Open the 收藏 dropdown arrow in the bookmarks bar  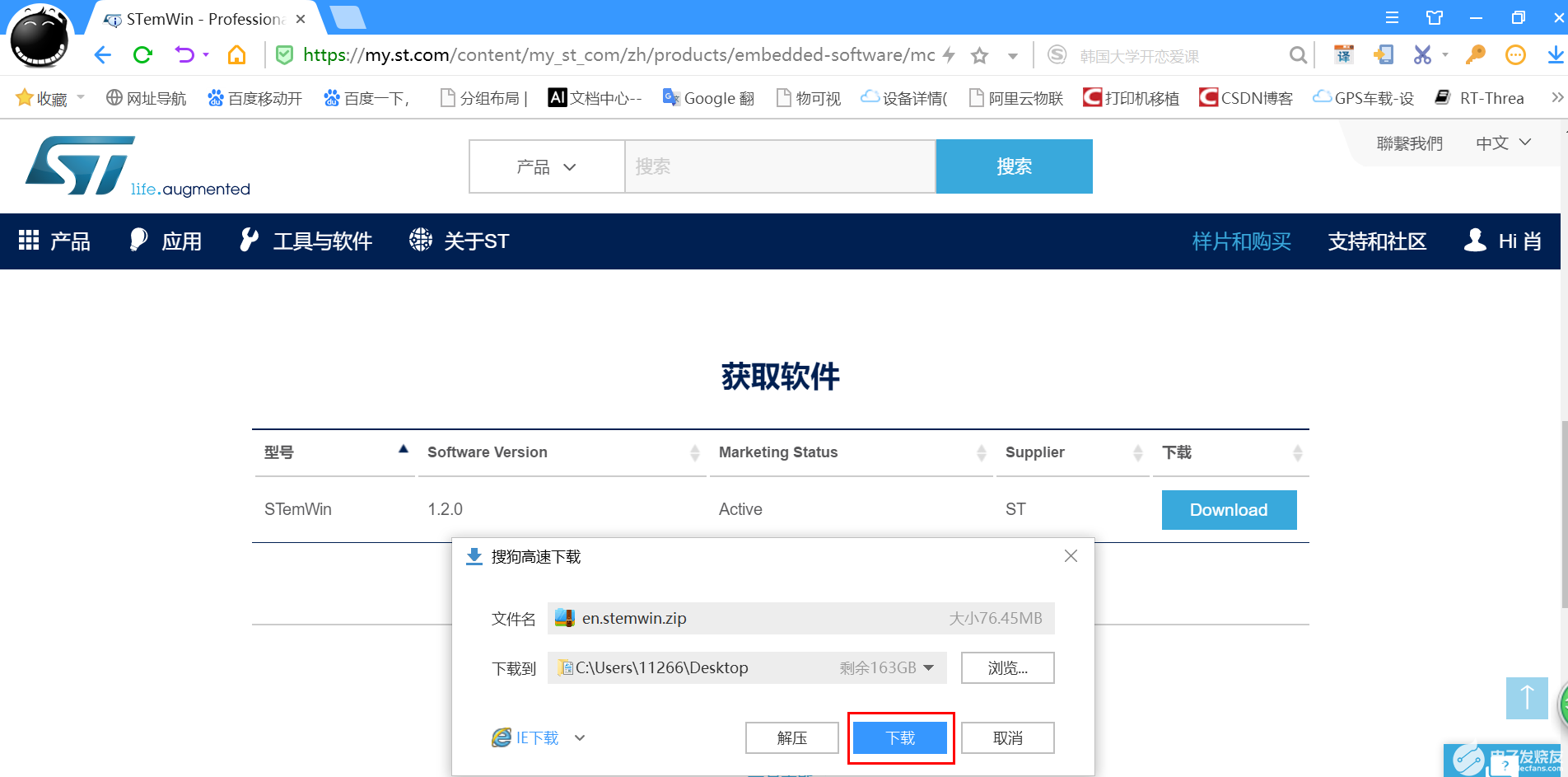tap(81, 97)
